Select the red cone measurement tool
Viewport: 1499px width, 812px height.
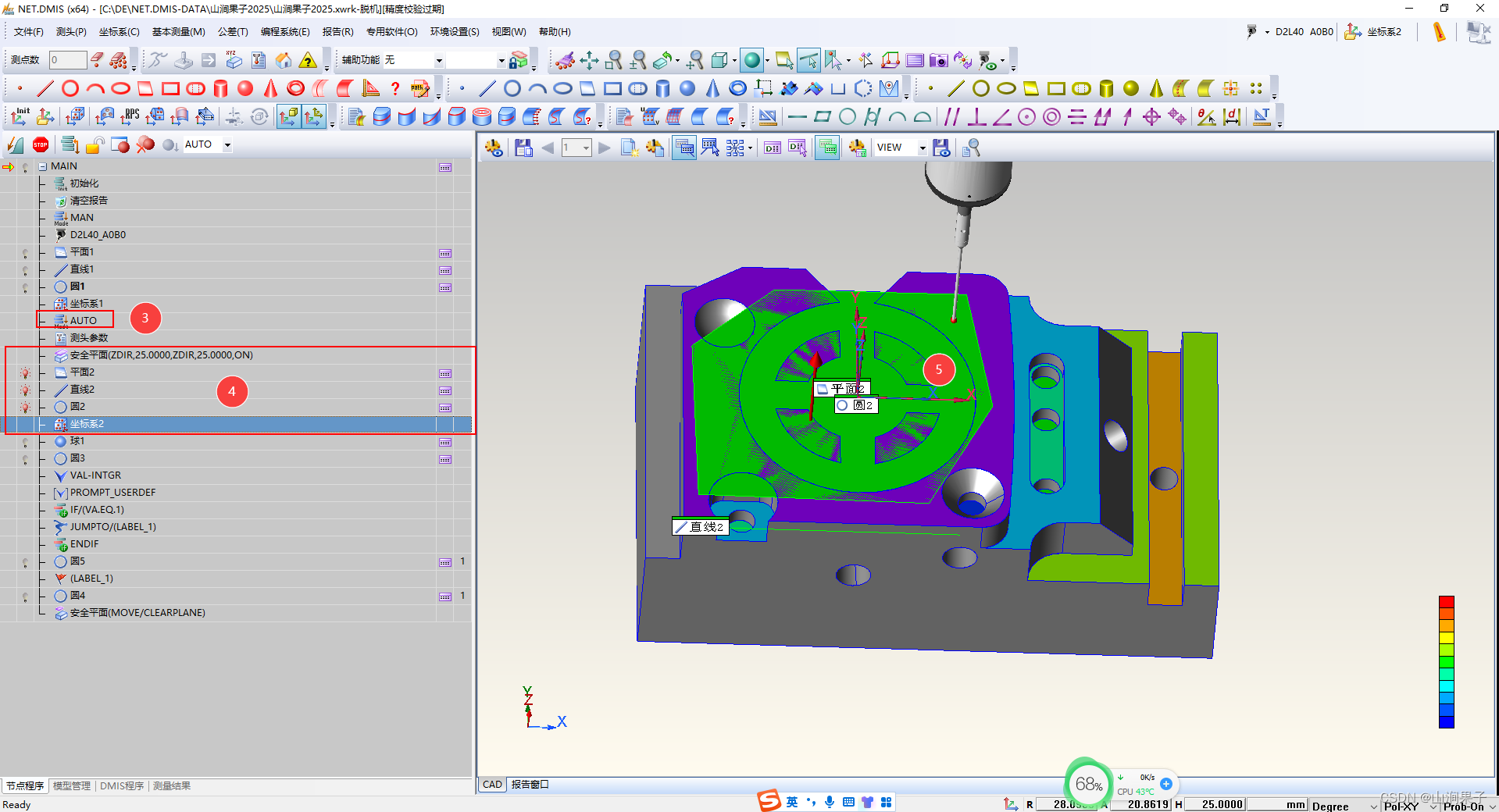pyautogui.click(x=270, y=88)
